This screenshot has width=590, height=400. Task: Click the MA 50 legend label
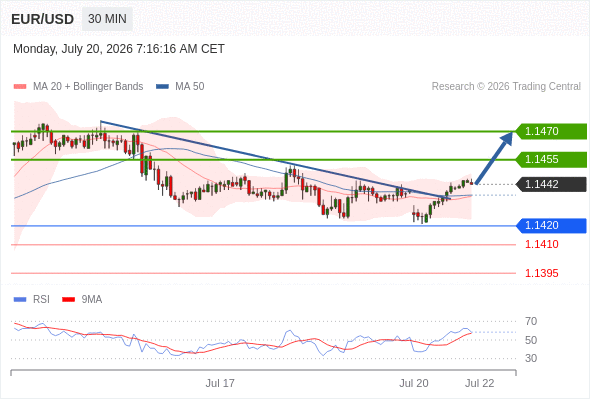point(190,87)
